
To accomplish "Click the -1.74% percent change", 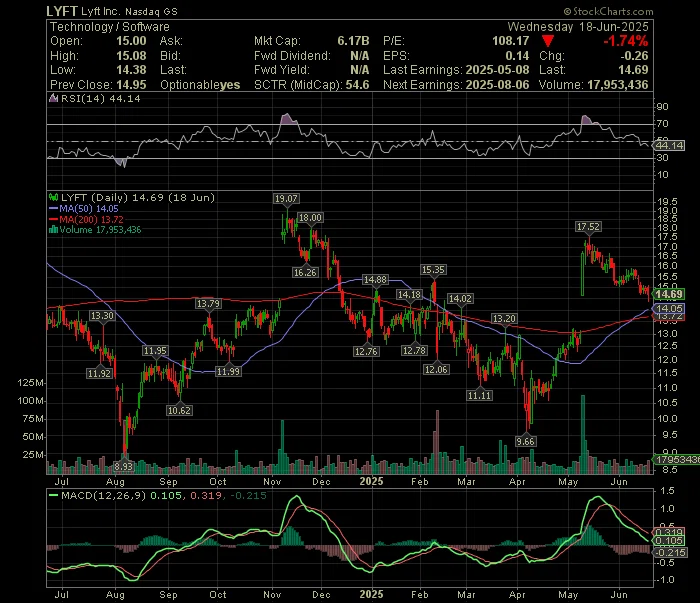I will pos(625,42).
